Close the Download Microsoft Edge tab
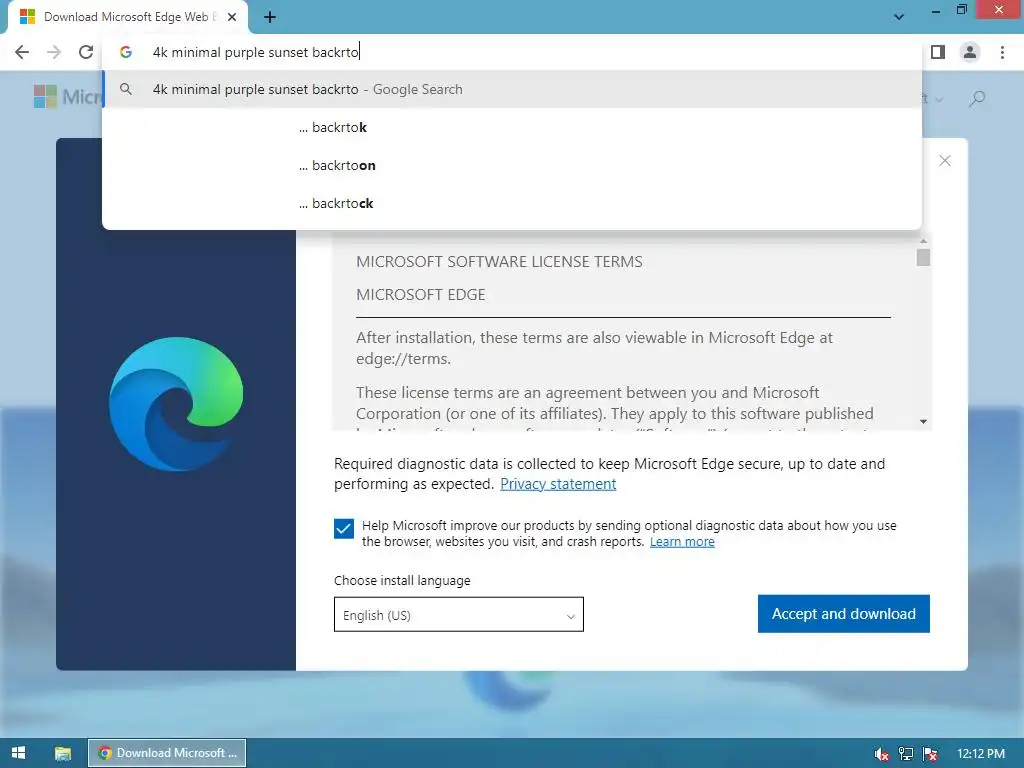 coord(232,17)
